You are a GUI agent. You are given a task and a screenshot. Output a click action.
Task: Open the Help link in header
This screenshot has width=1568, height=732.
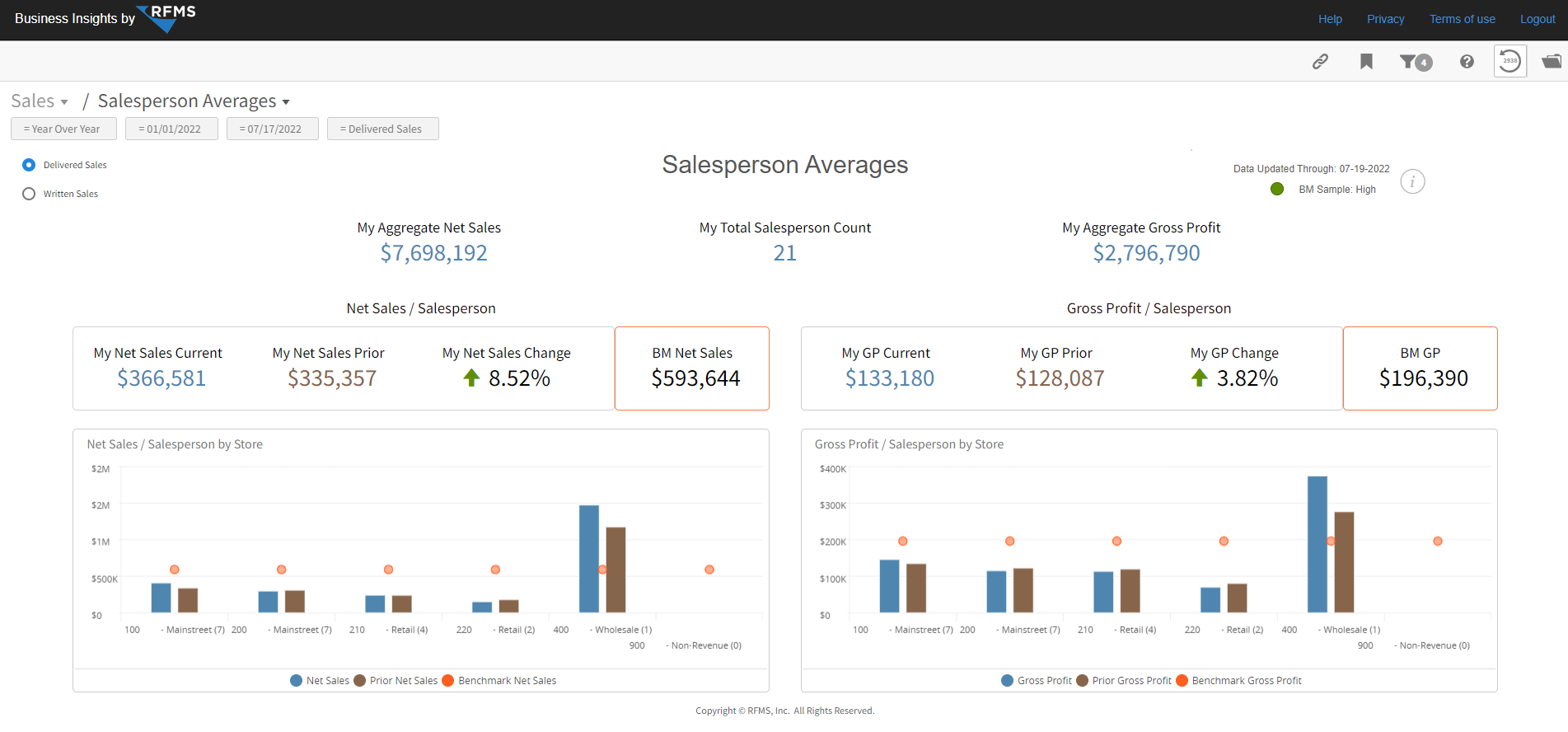1330,19
